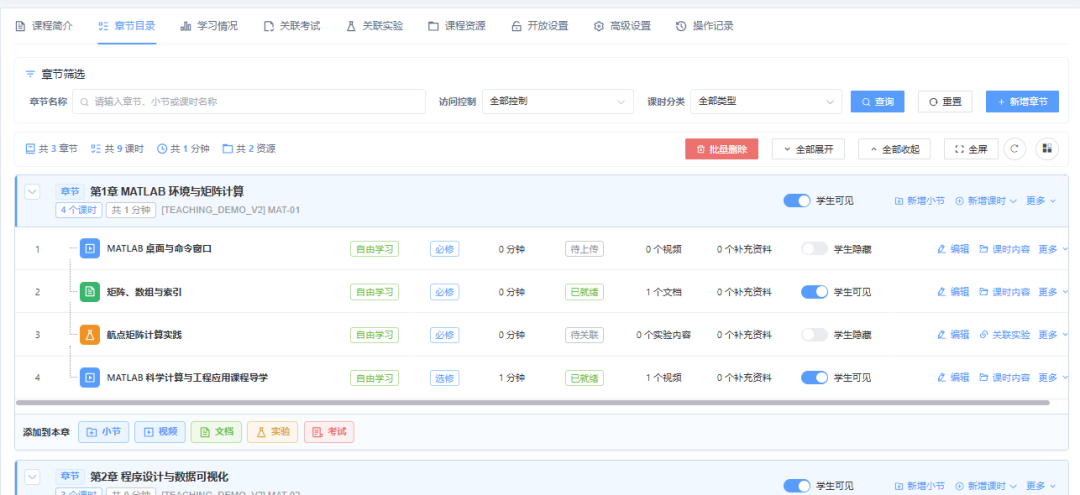Viewport: 1080px width, 495px height.
Task: Switch to the 学习情况 tab
Action: 209,26
